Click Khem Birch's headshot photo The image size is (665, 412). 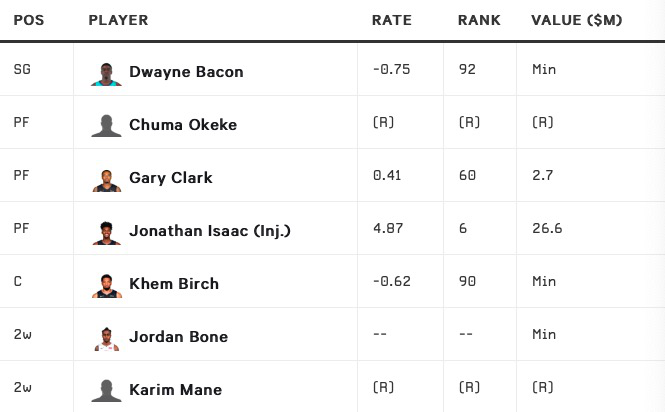[x=105, y=284]
